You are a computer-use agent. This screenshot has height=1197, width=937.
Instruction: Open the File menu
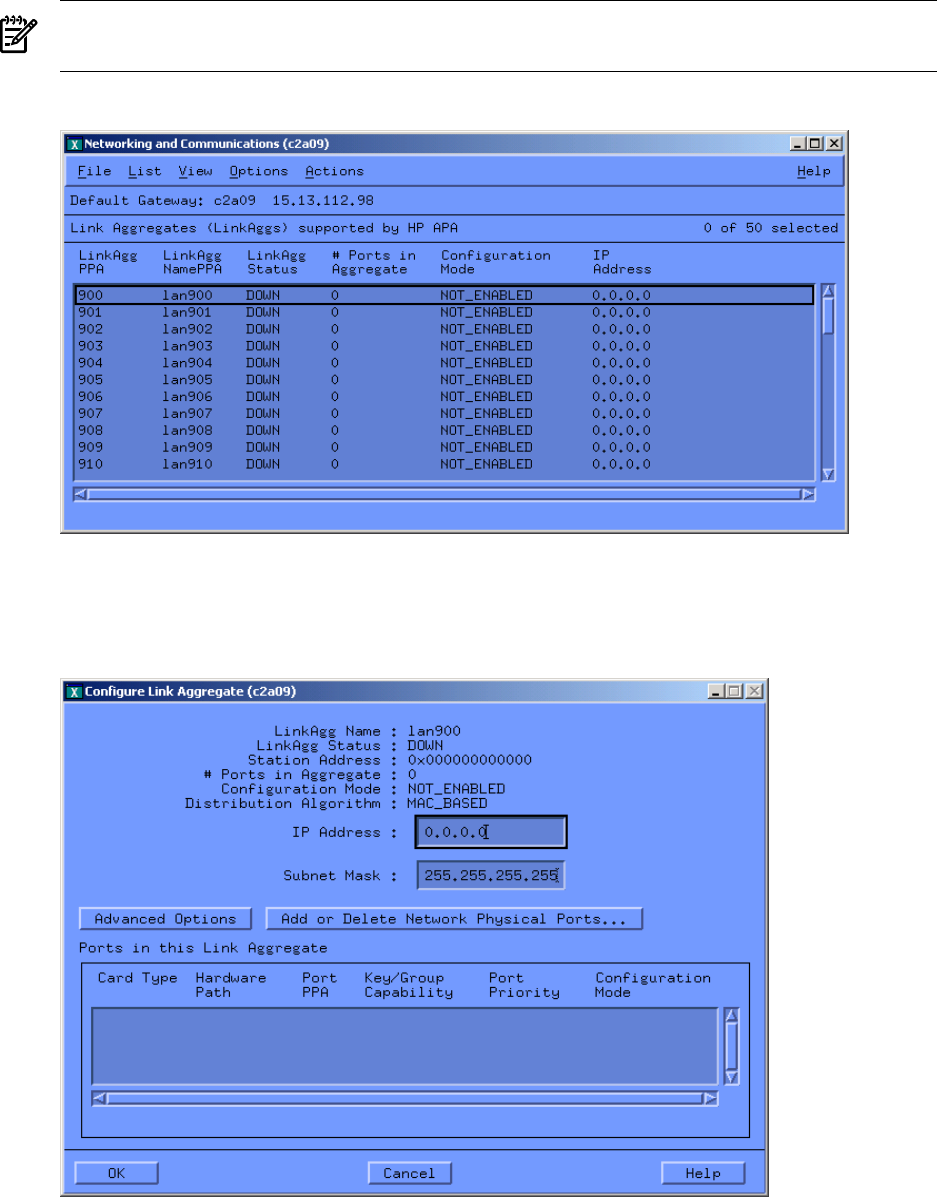pos(94,171)
